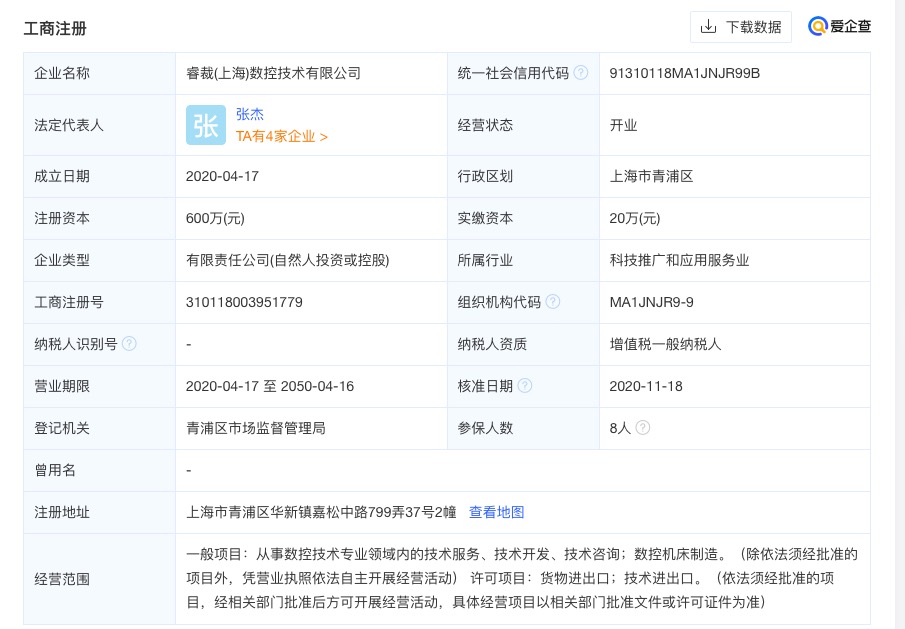Click the help icon beside 8人
This screenshot has width=905, height=629.
(642, 428)
